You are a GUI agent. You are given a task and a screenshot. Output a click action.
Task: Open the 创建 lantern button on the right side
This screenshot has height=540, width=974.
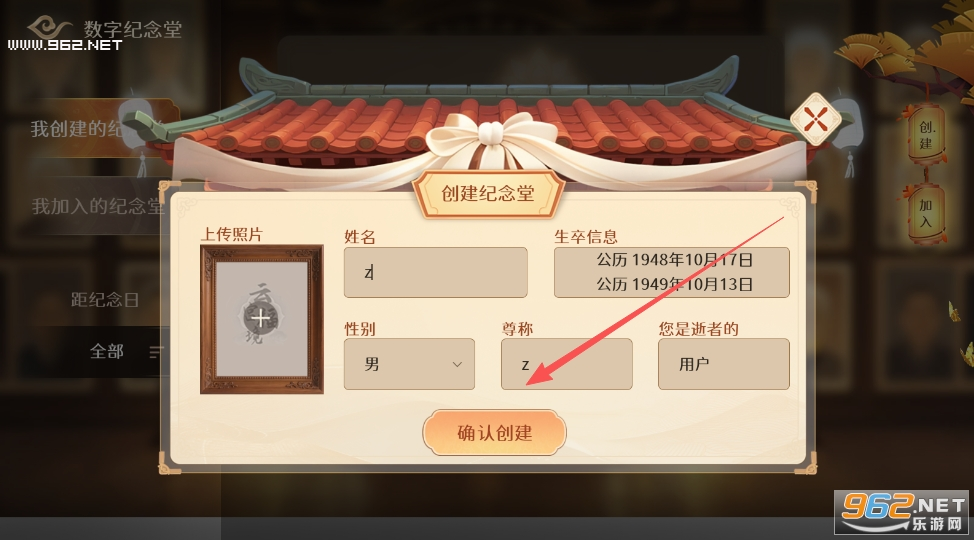pos(926,135)
